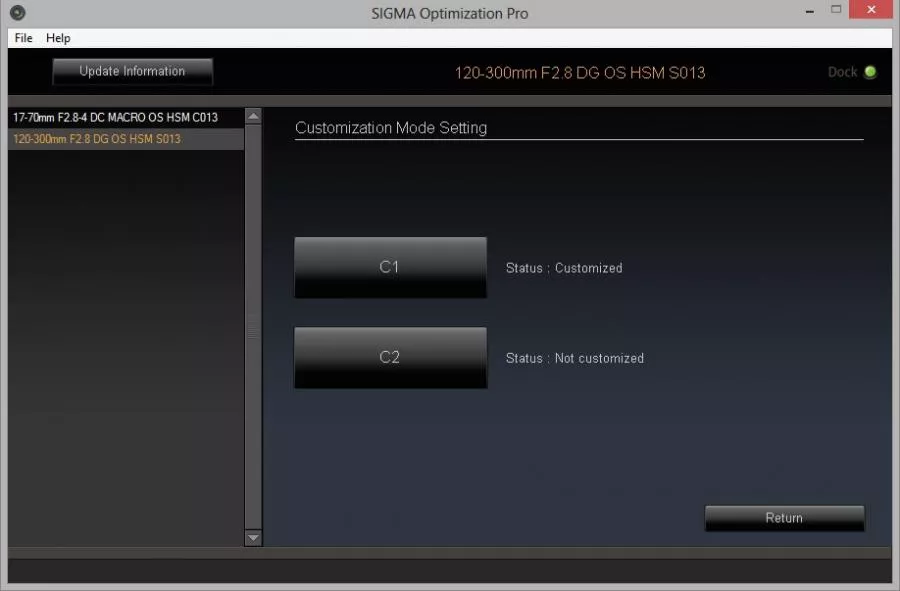Open the C2 custom mode settings

pos(390,357)
